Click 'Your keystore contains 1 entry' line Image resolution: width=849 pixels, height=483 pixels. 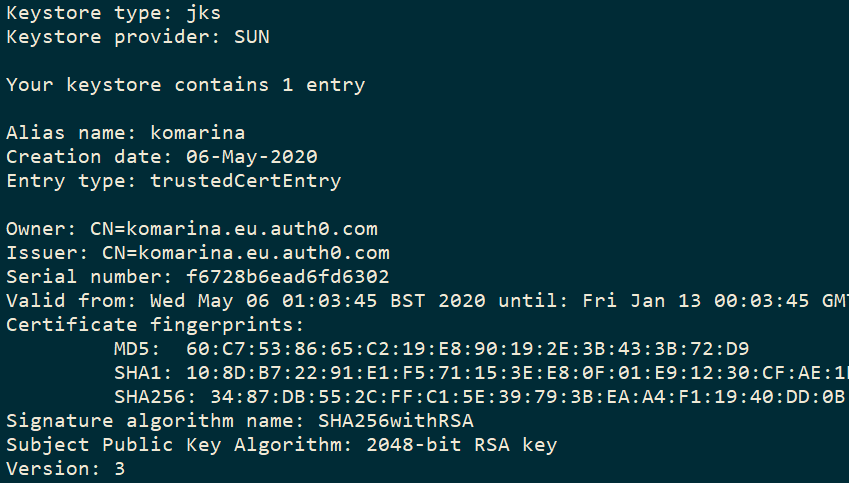tap(186, 85)
